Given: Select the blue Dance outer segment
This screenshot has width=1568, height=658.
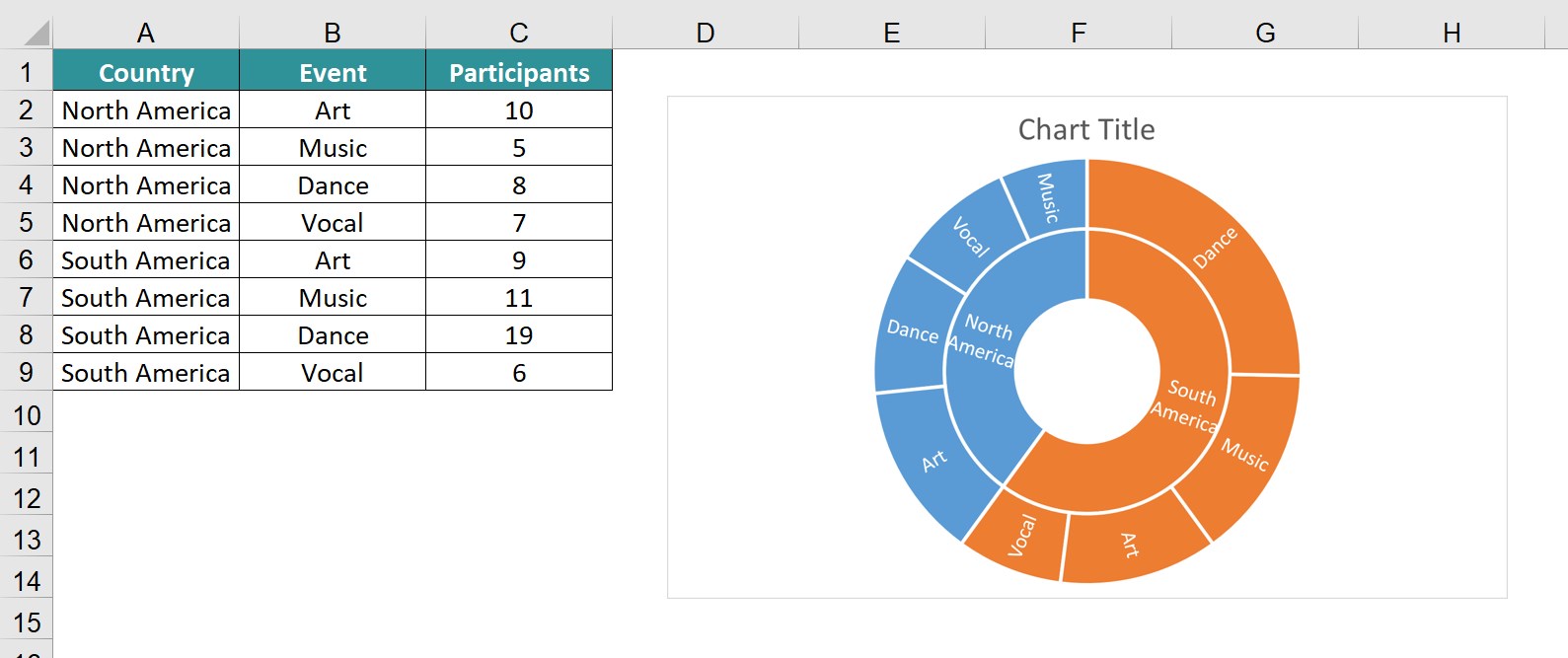Looking at the screenshot, I should click(910, 330).
